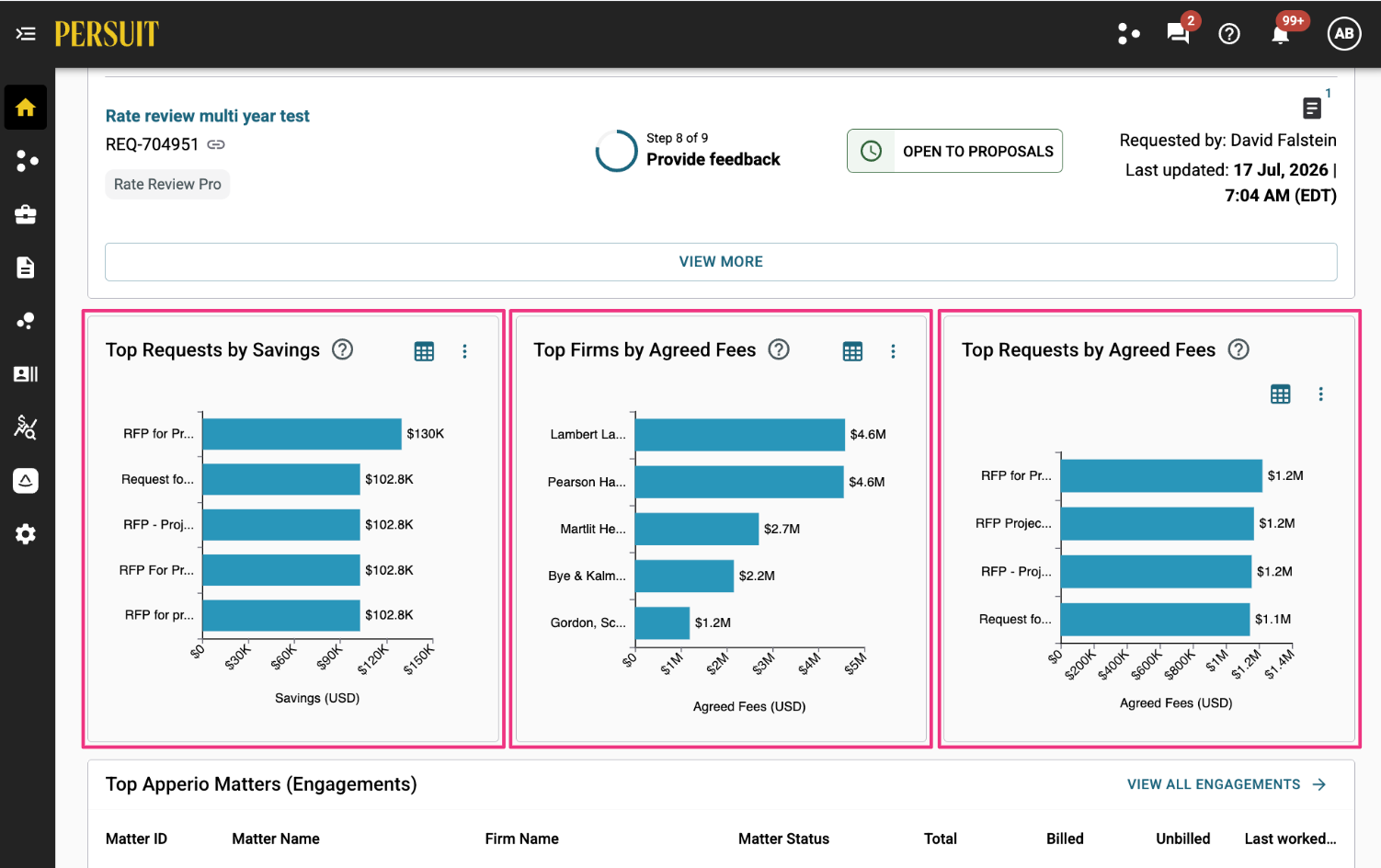The image size is (1381, 868).
Task: Open more options for Top Requests by Savings
Action: pyautogui.click(x=464, y=351)
